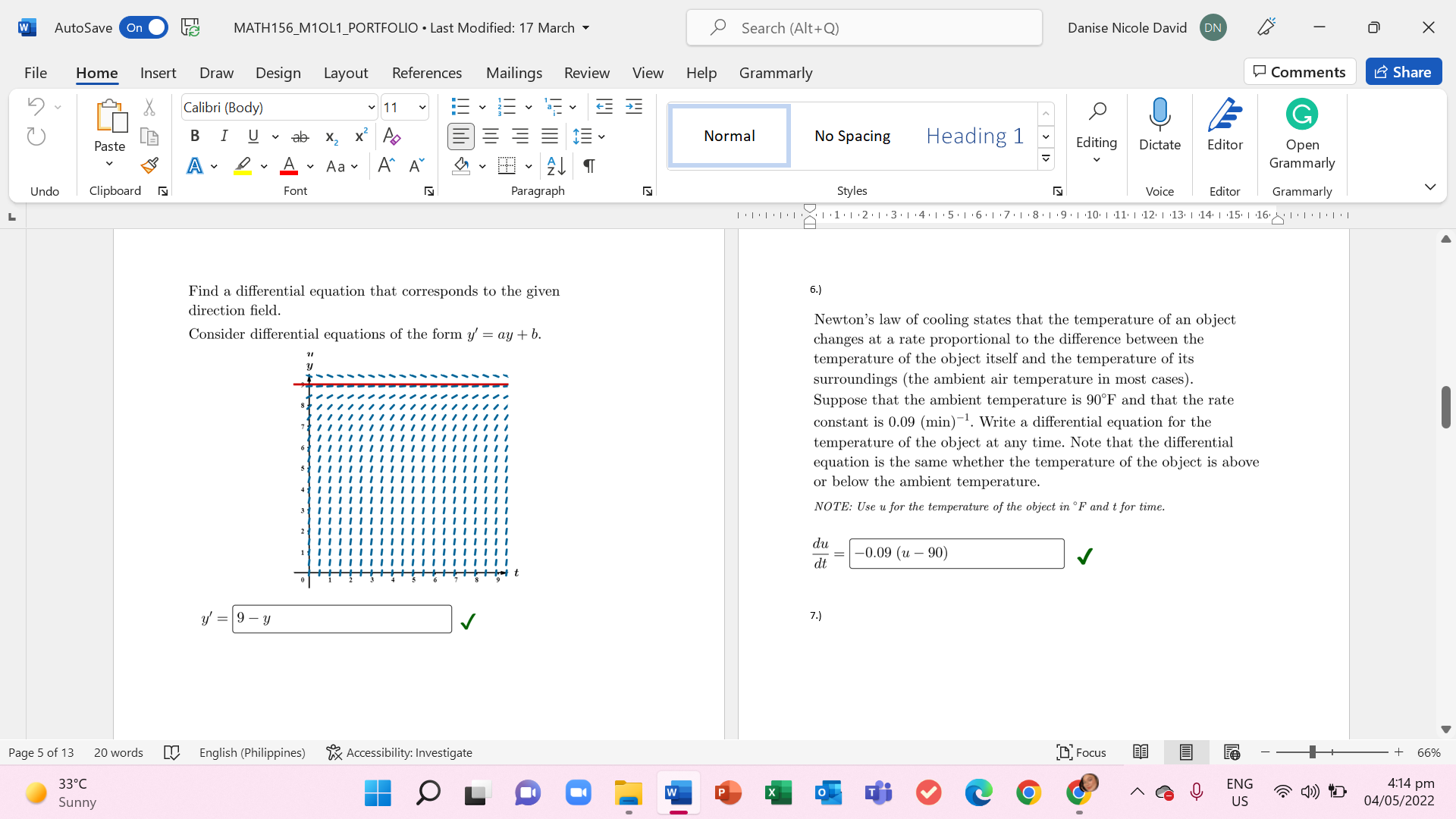Viewport: 1456px width, 819px height.
Task: Expand the Paste options arrow
Action: [109, 164]
